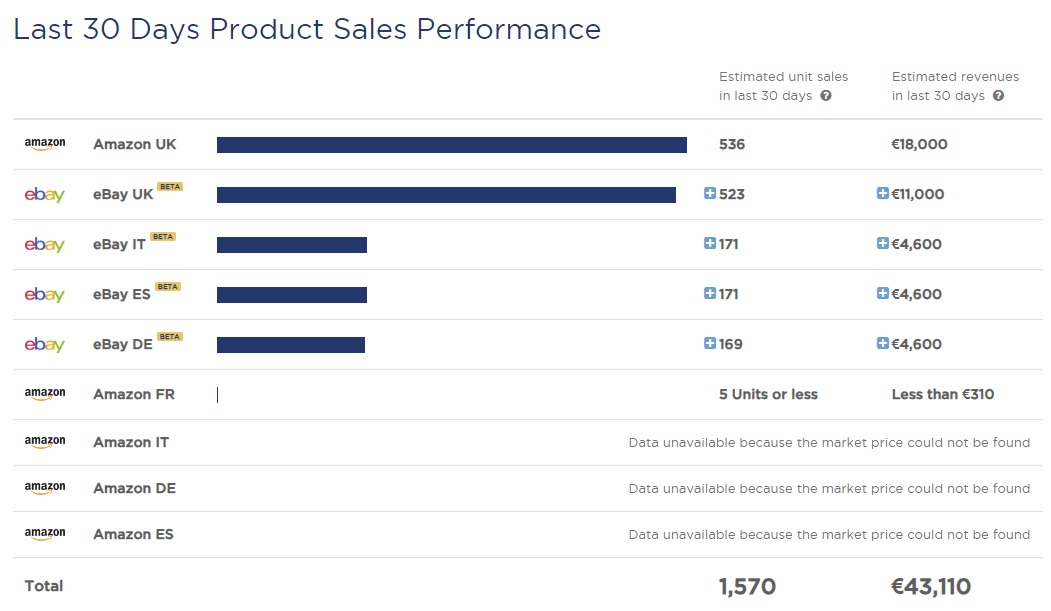Expand the €11,000 revenue details for eBay UK
Image resolution: width=1051 pixels, height=611 pixels.
(x=882, y=194)
